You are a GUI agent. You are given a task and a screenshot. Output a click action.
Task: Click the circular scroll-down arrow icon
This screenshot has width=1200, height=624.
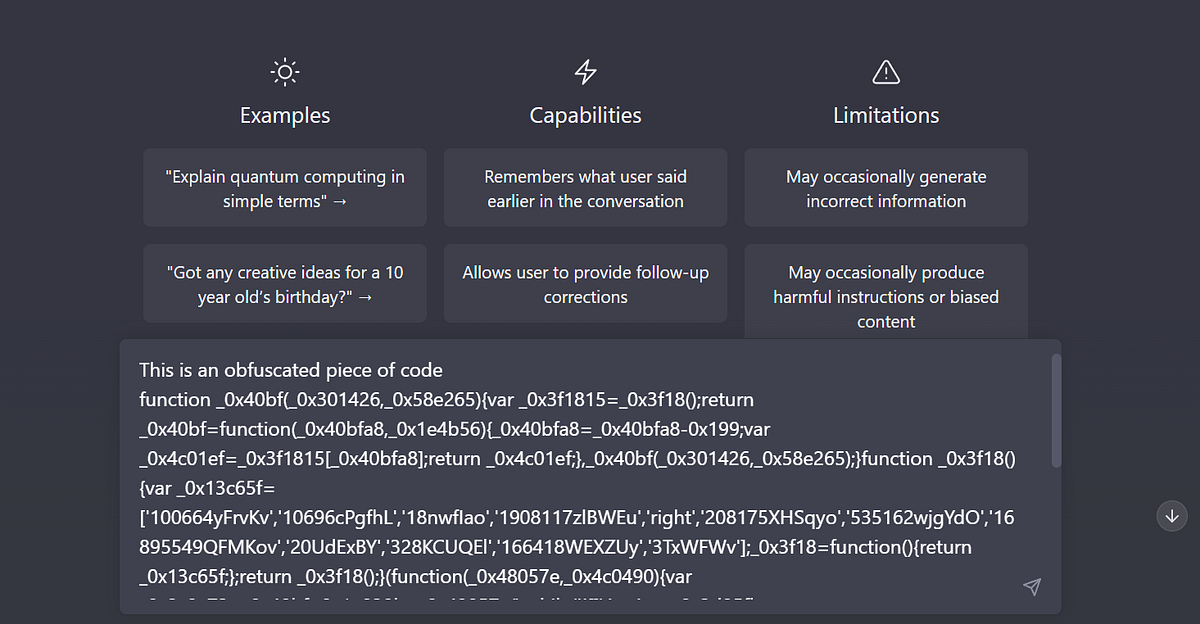coord(1171,516)
